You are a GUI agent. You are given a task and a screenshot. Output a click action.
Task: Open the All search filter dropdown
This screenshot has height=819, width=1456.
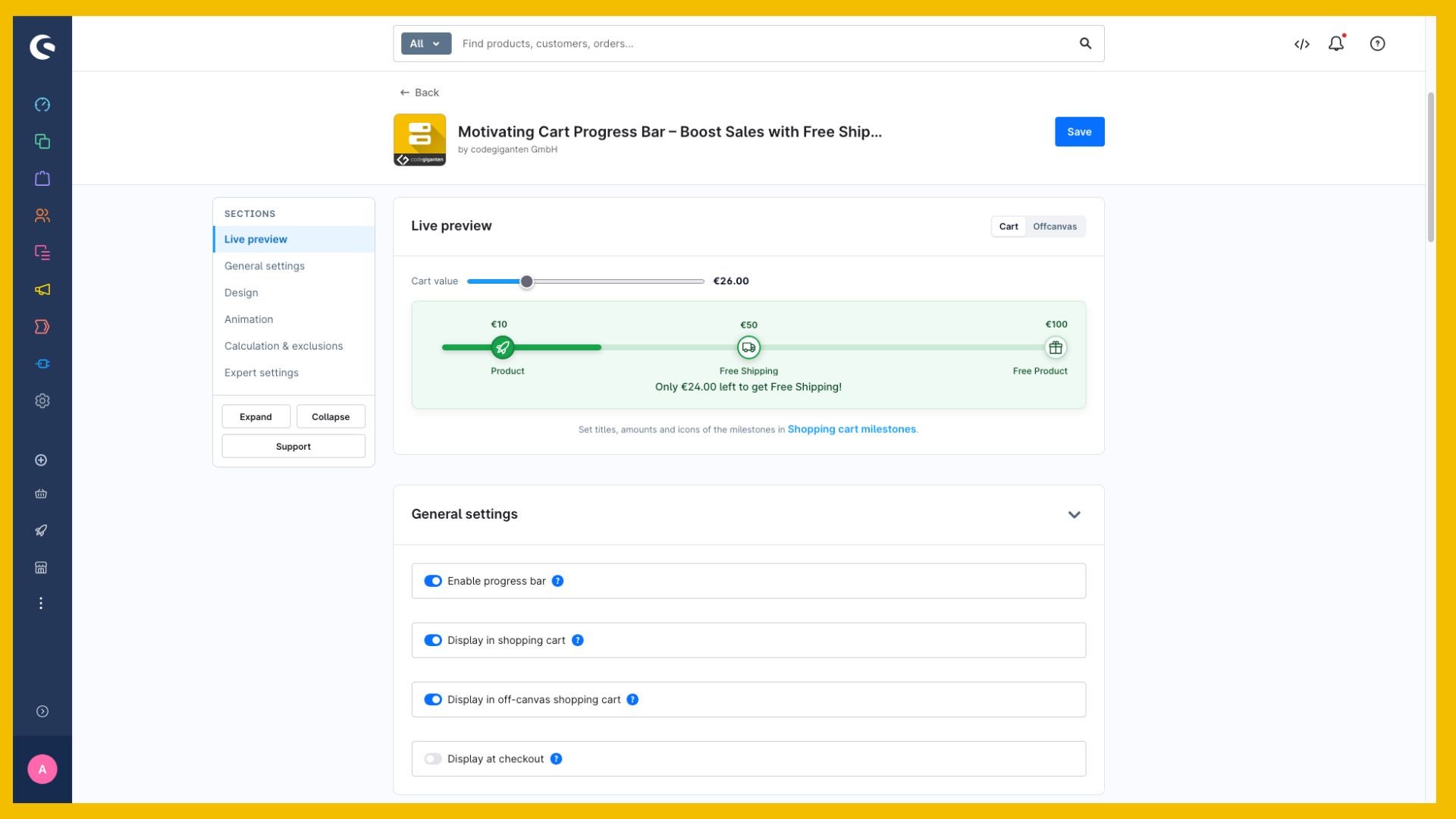(426, 44)
